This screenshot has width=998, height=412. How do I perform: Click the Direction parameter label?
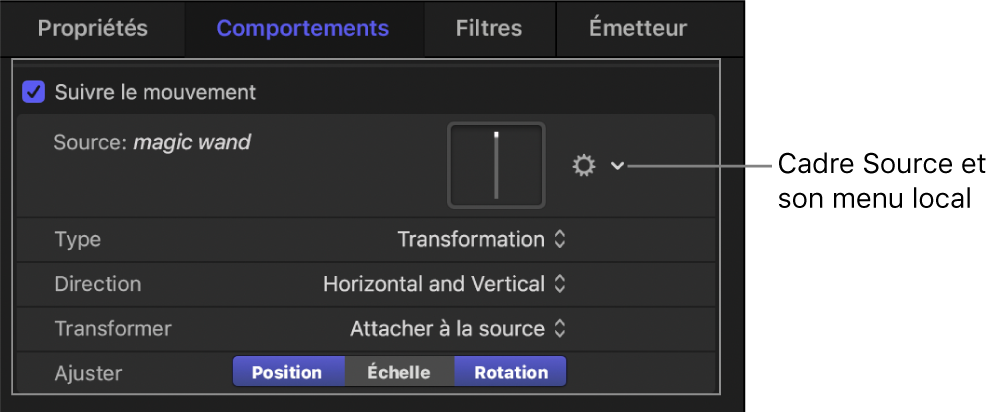click(x=97, y=284)
